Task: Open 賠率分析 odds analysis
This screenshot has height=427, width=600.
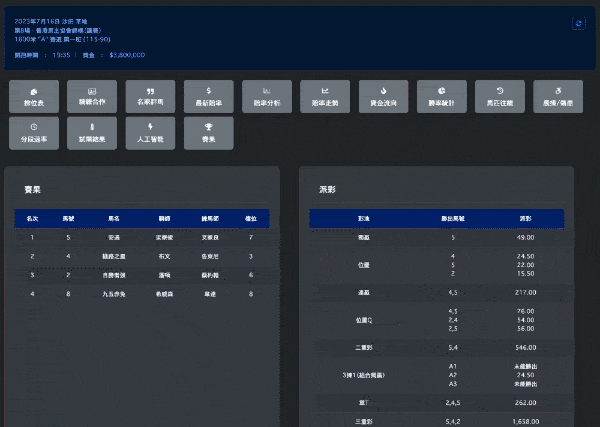Action: [267, 96]
